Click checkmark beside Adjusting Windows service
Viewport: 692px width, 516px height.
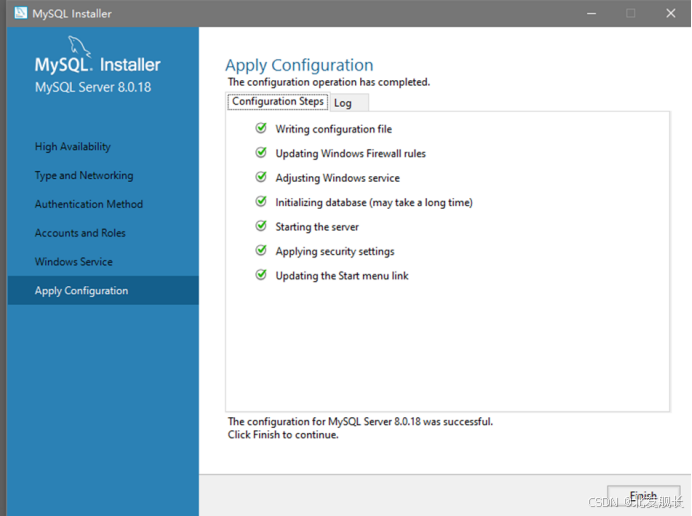[261, 177]
